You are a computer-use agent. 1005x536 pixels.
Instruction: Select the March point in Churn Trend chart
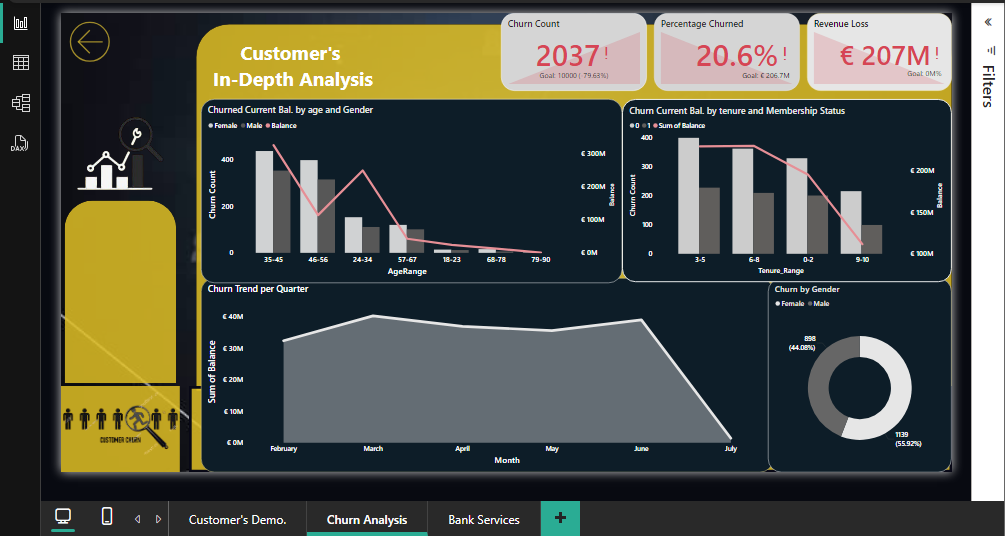click(373, 315)
